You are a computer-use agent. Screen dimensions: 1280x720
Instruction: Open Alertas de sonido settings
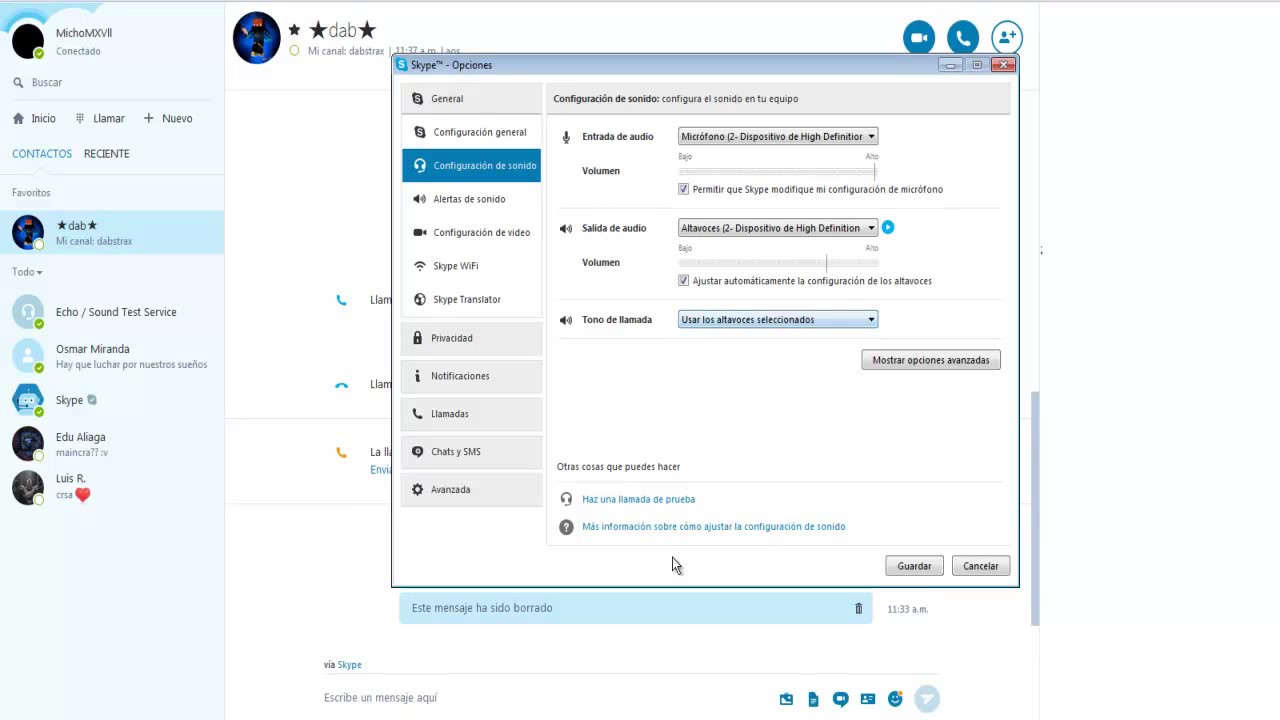pyautogui.click(x=471, y=199)
